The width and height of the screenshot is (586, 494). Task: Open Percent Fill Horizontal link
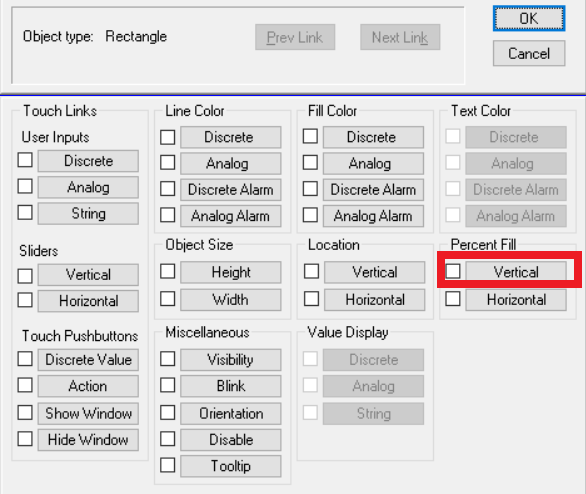coord(516,300)
